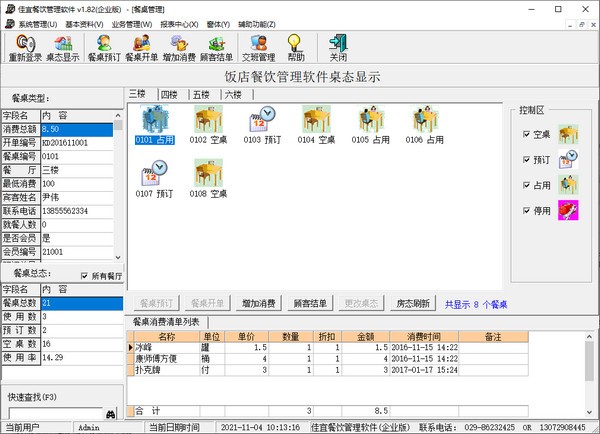Screen dimensions: 600x434
Task: Open the 报表中心 menu
Action: coord(180,23)
